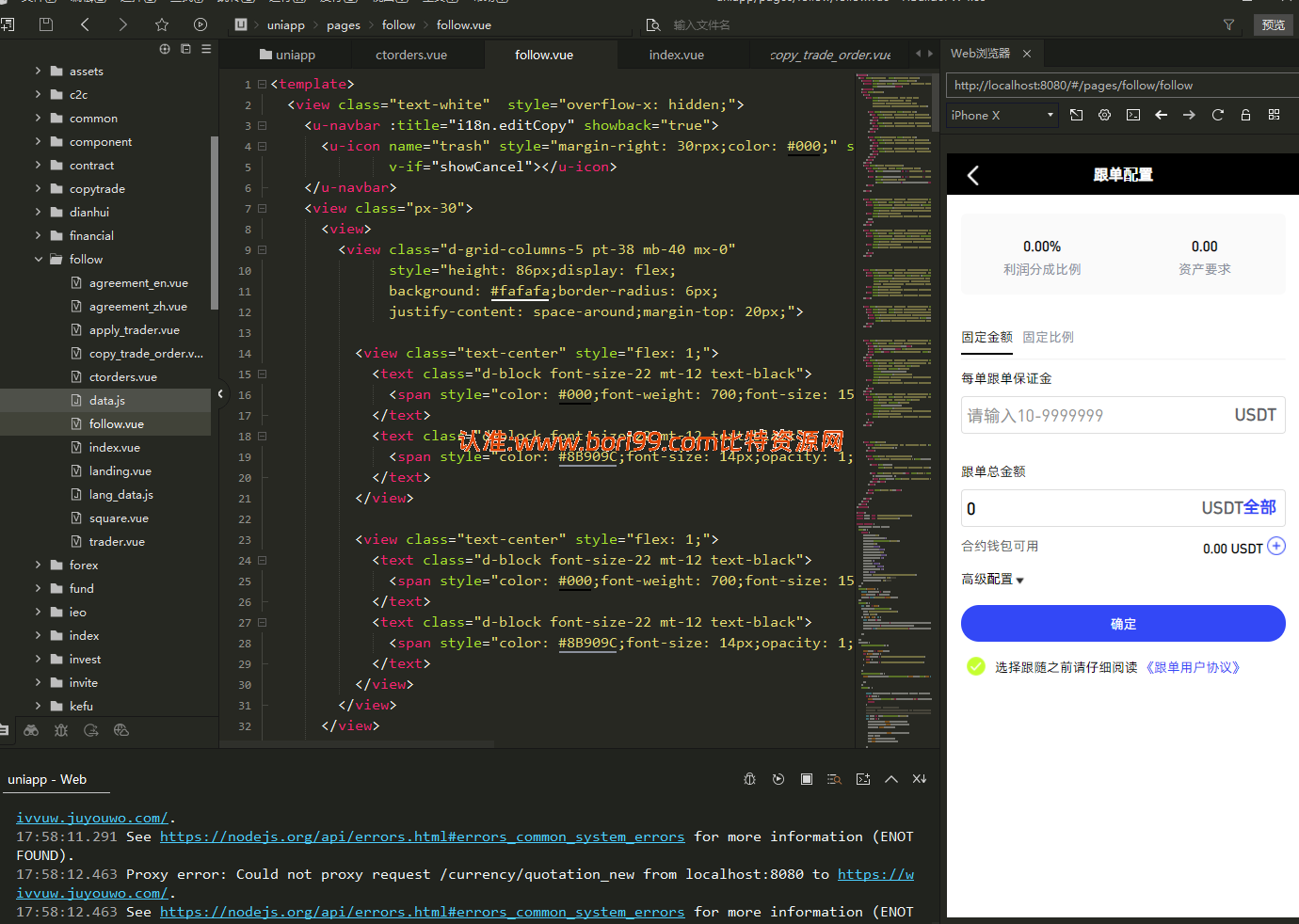Click the pages breadcrumb segment

344,25
